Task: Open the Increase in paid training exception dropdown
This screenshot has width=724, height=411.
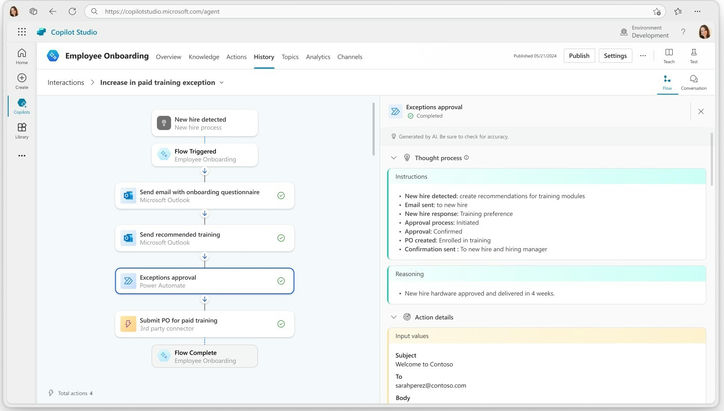Action: (x=222, y=83)
